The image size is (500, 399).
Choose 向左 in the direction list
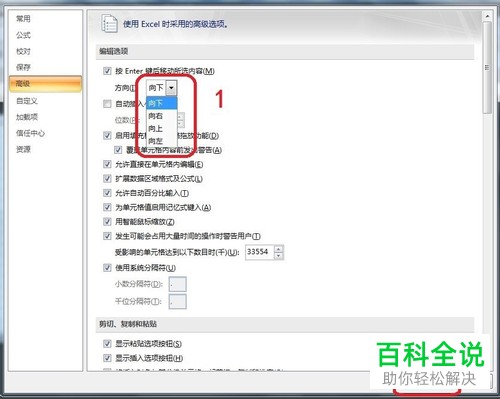point(162,141)
